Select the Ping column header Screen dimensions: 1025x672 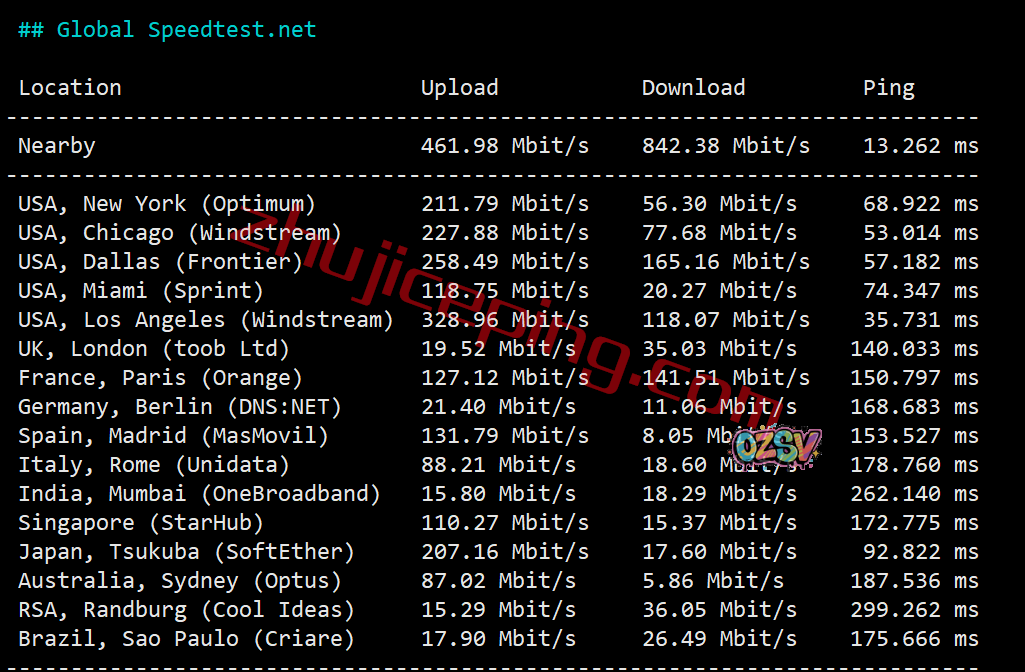pos(888,88)
